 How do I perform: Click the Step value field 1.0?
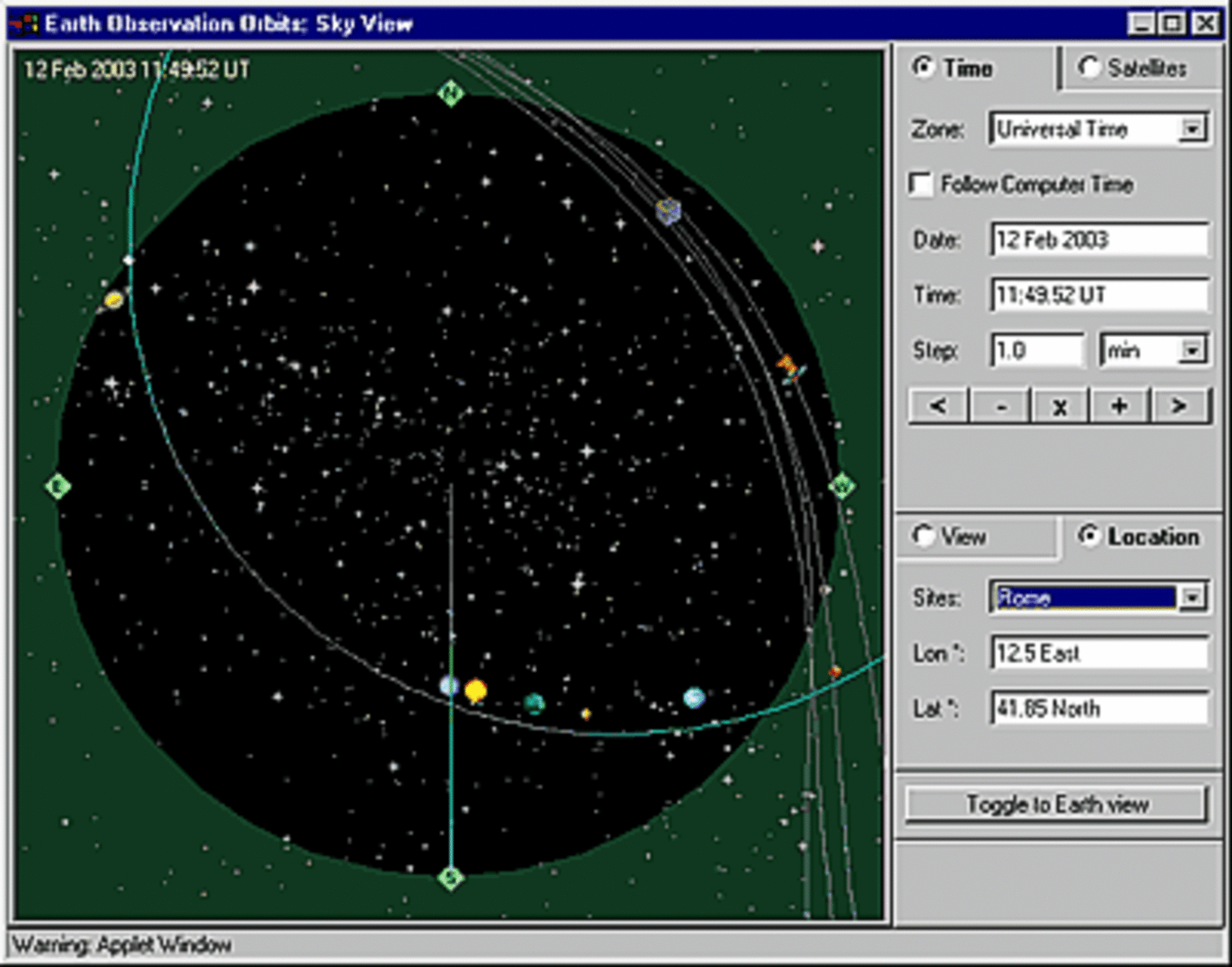[1038, 350]
